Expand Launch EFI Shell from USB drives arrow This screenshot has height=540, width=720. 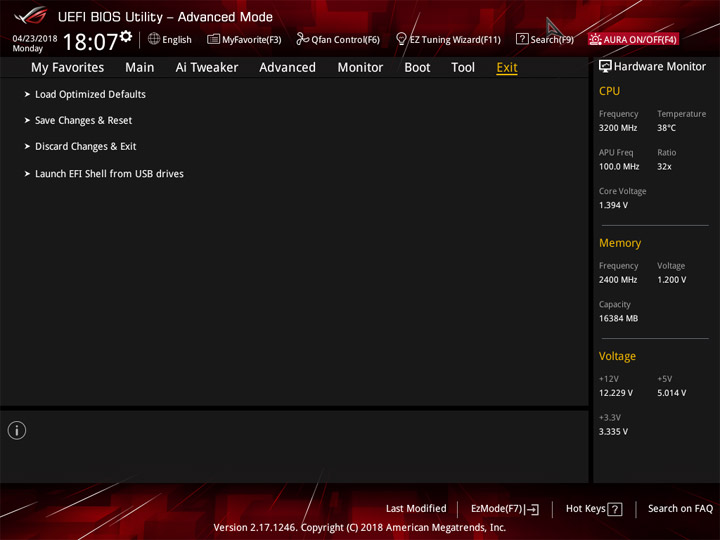pos(27,174)
